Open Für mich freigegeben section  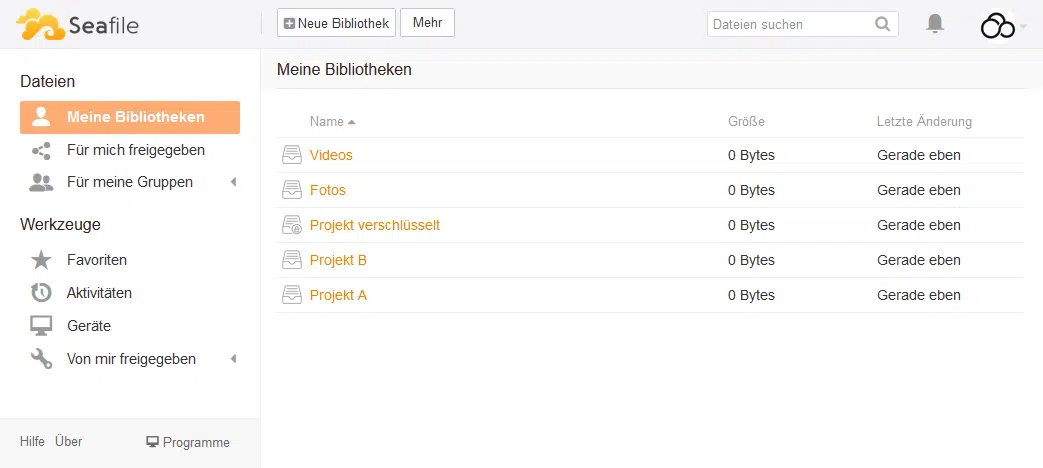136,150
